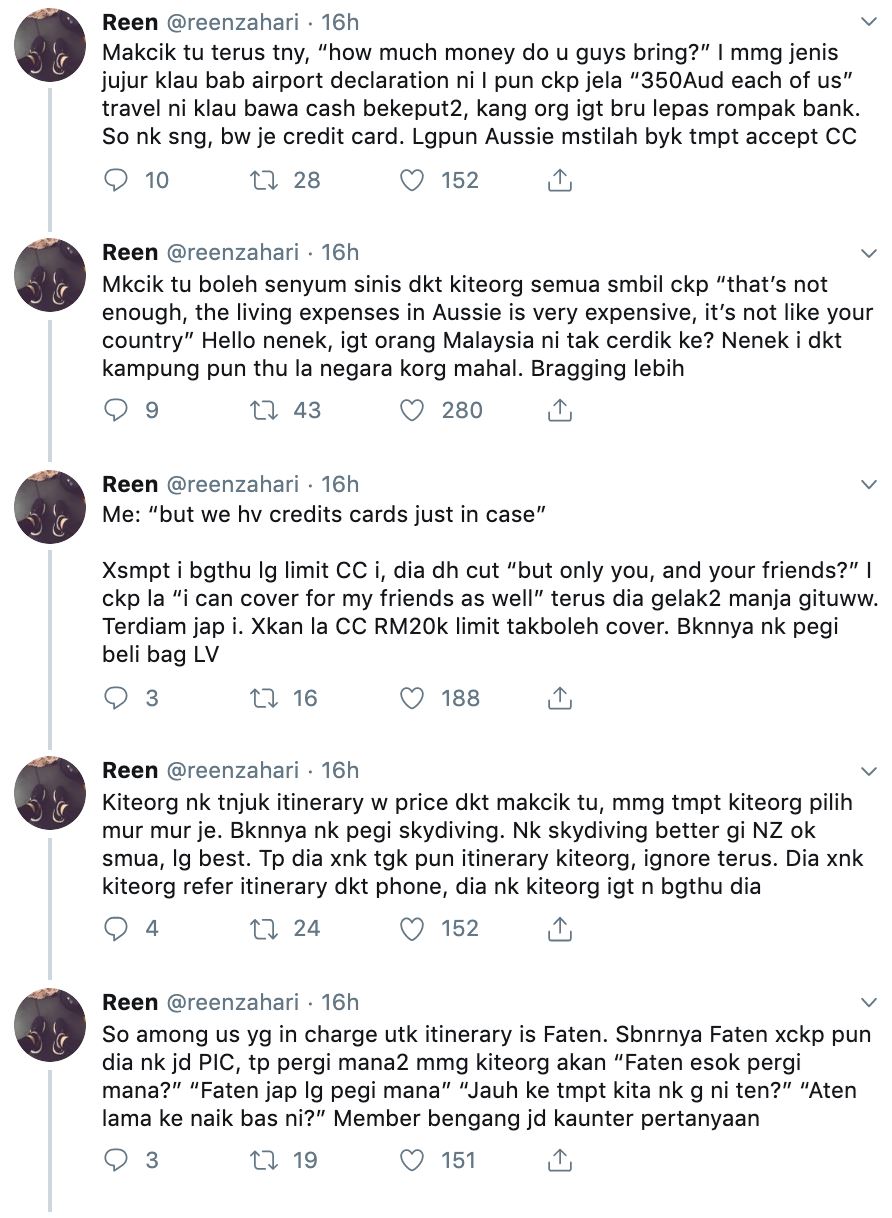The width and height of the screenshot is (892, 1218).
Task: Like the tweet with 280 likes
Action: (412, 410)
